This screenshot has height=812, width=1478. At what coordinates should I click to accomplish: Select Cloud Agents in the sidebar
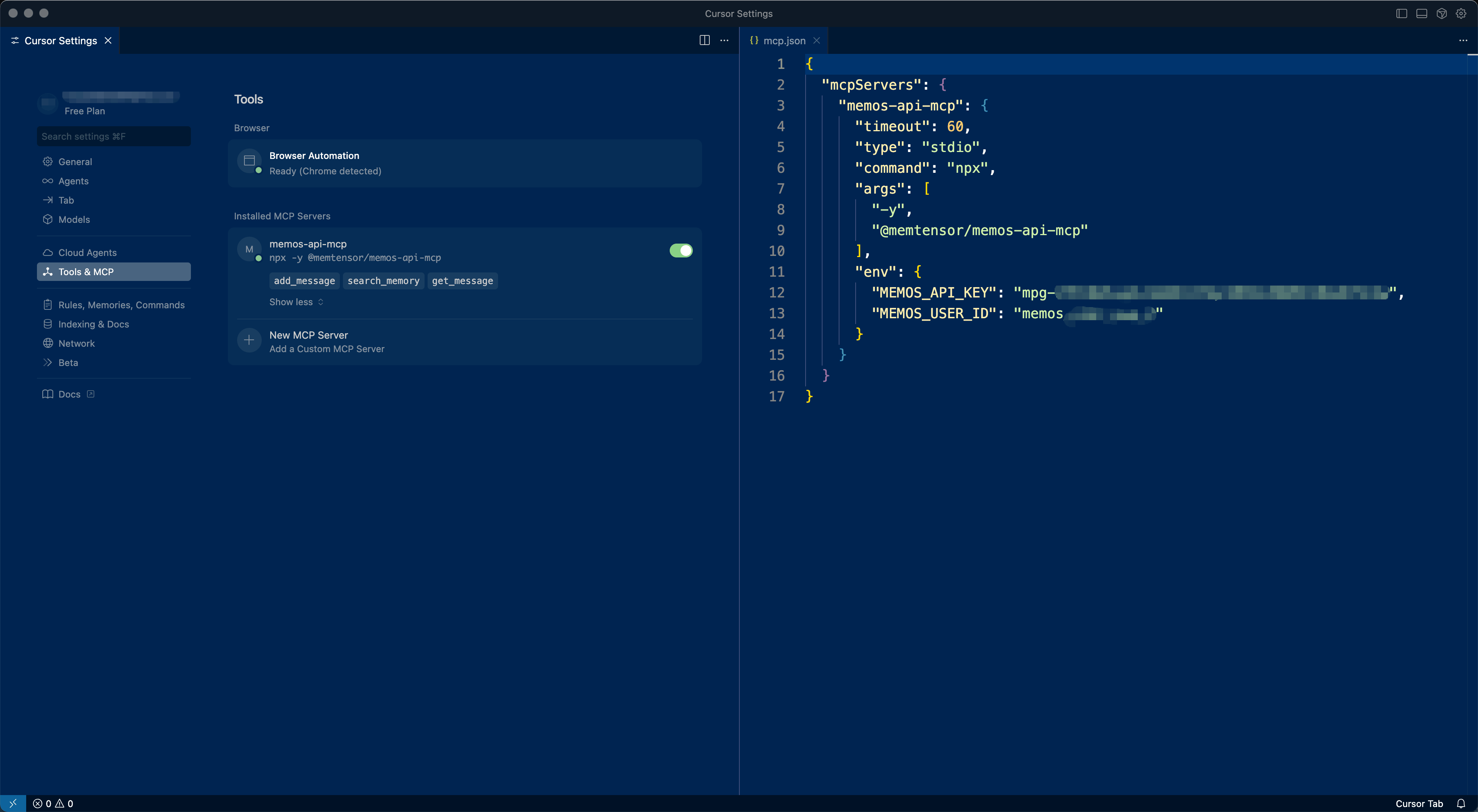click(x=87, y=252)
